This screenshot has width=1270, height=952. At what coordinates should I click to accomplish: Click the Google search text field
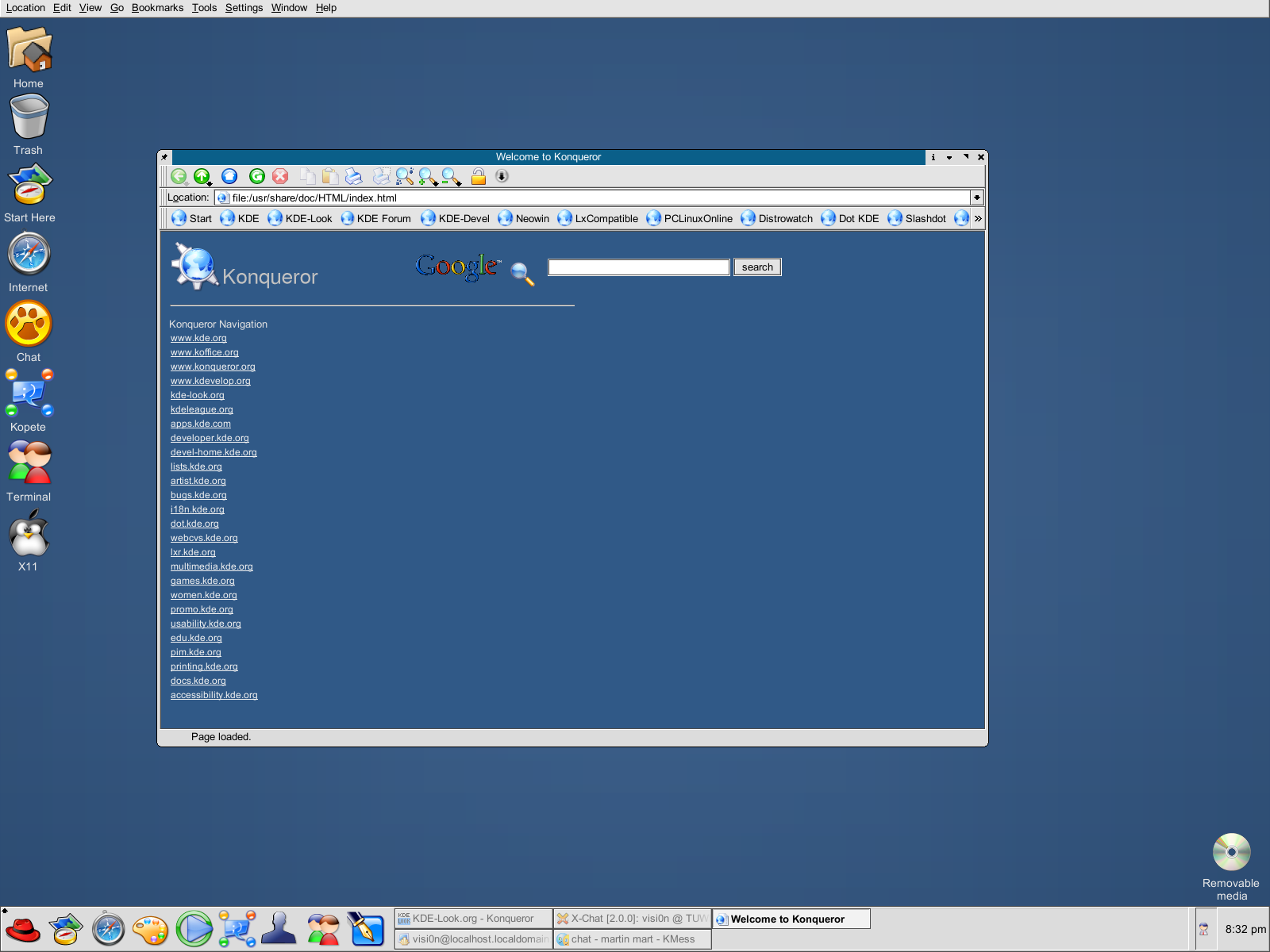coord(639,267)
